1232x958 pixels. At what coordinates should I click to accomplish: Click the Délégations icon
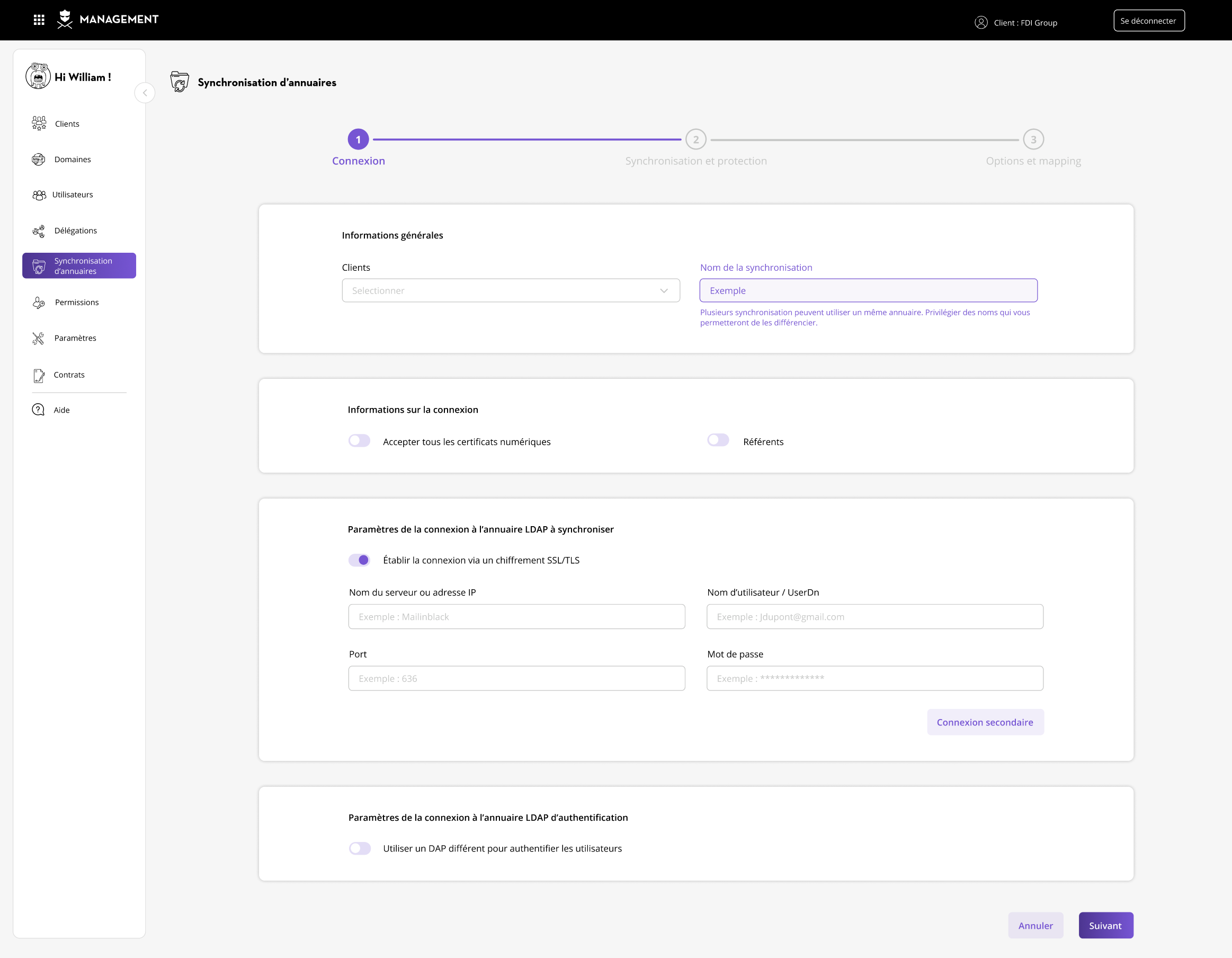click(x=38, y=230)
